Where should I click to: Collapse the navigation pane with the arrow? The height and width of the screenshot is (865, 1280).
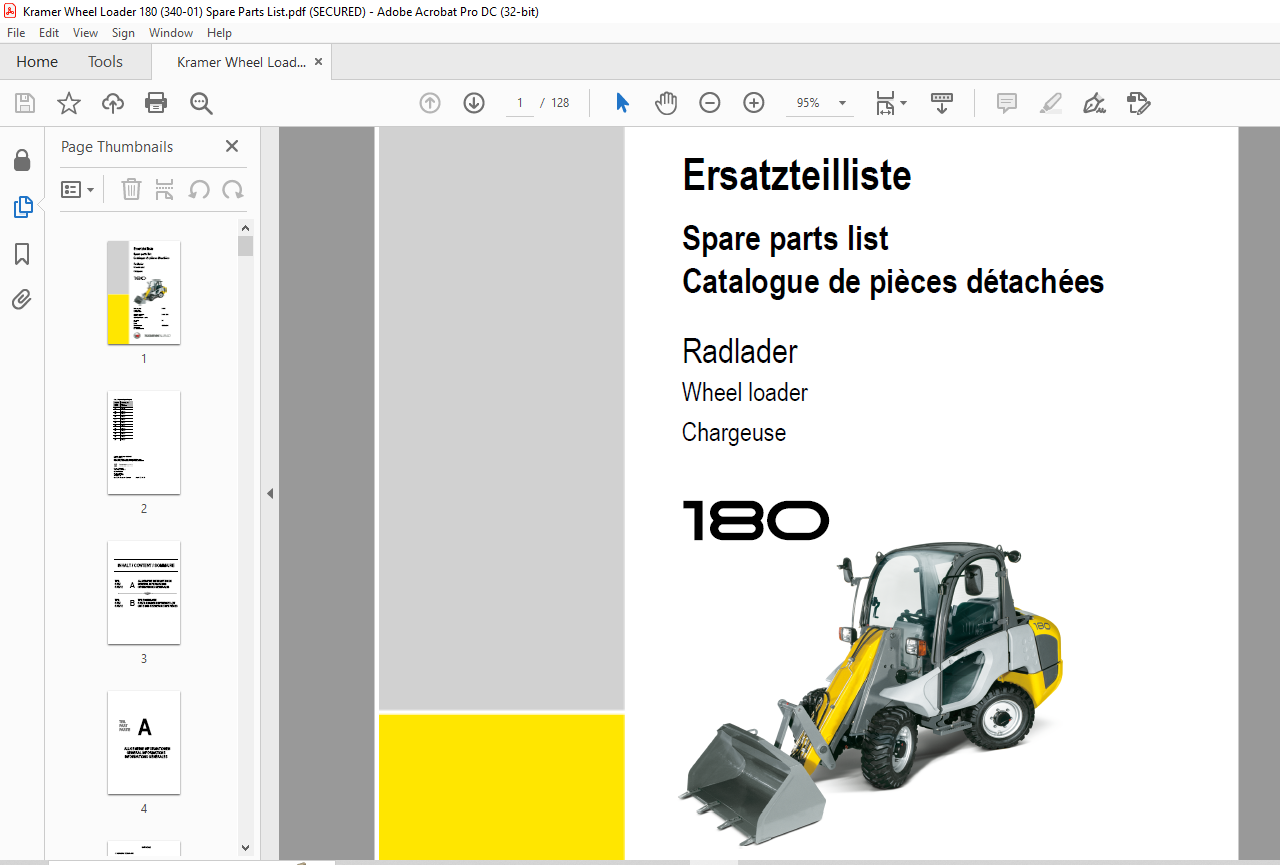(x=269, y=493)
